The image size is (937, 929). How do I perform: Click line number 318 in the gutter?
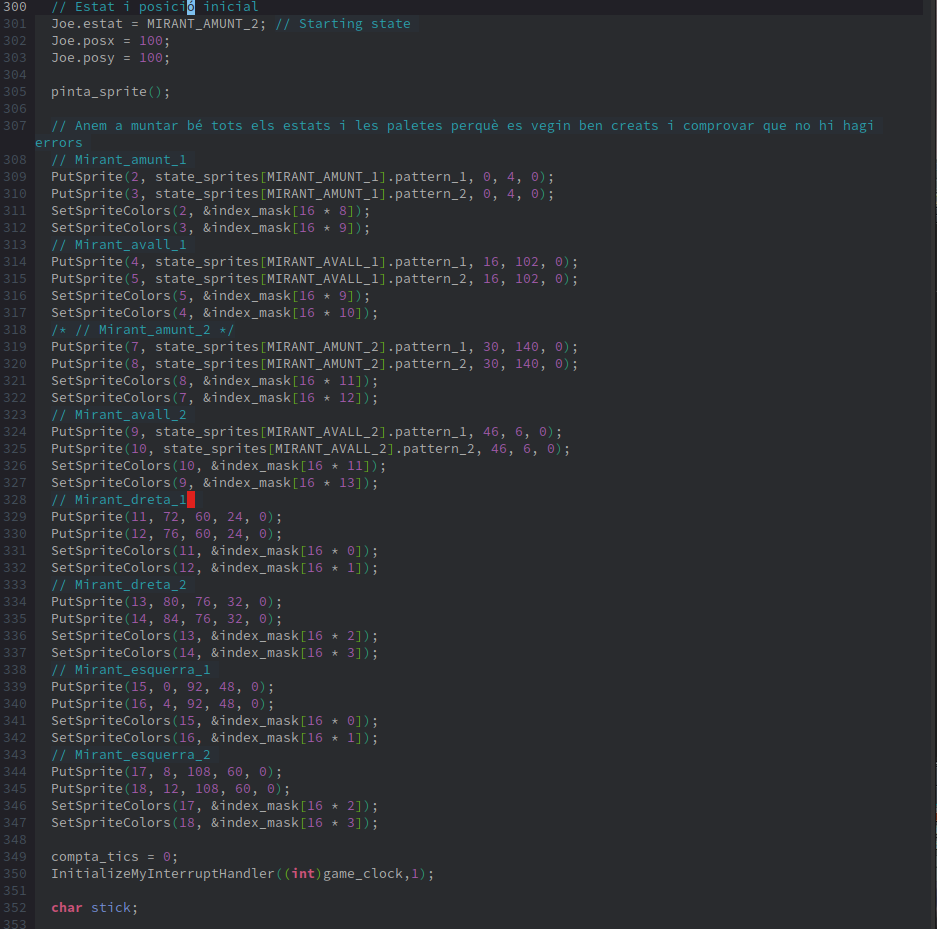15,330
